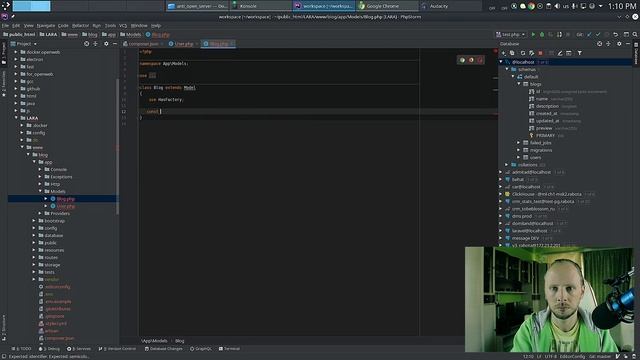Click VCS update arrow icon in top toolbar

[x=589, y=35]
